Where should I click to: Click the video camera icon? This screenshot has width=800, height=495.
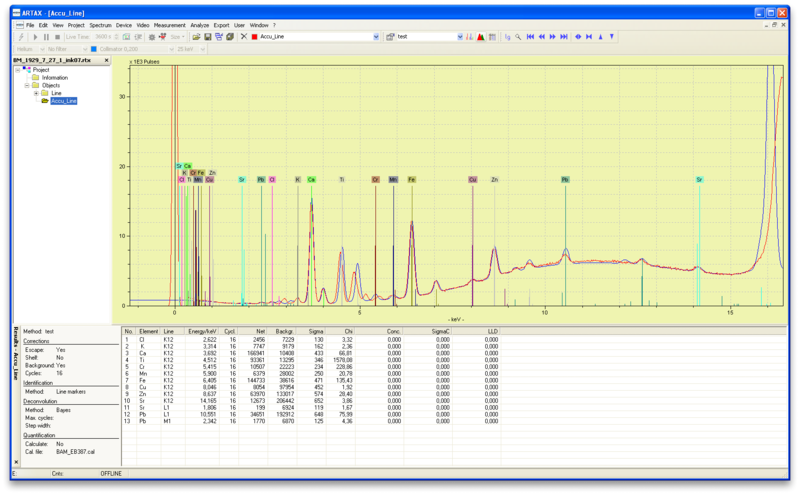click(x=163, y=37)
